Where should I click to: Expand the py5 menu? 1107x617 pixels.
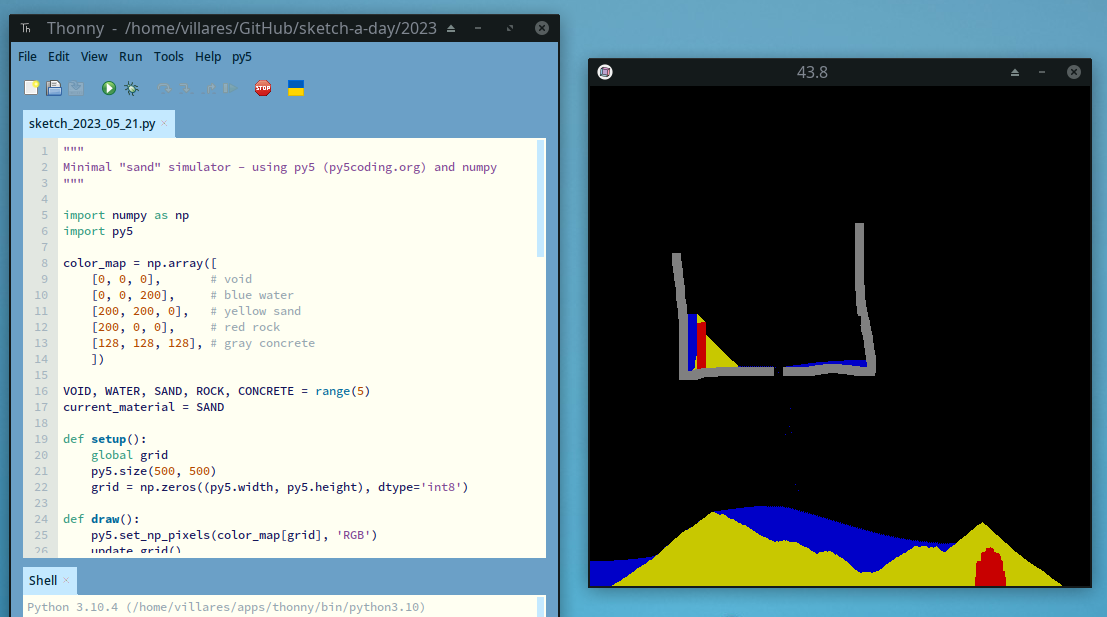coord(242,57)
